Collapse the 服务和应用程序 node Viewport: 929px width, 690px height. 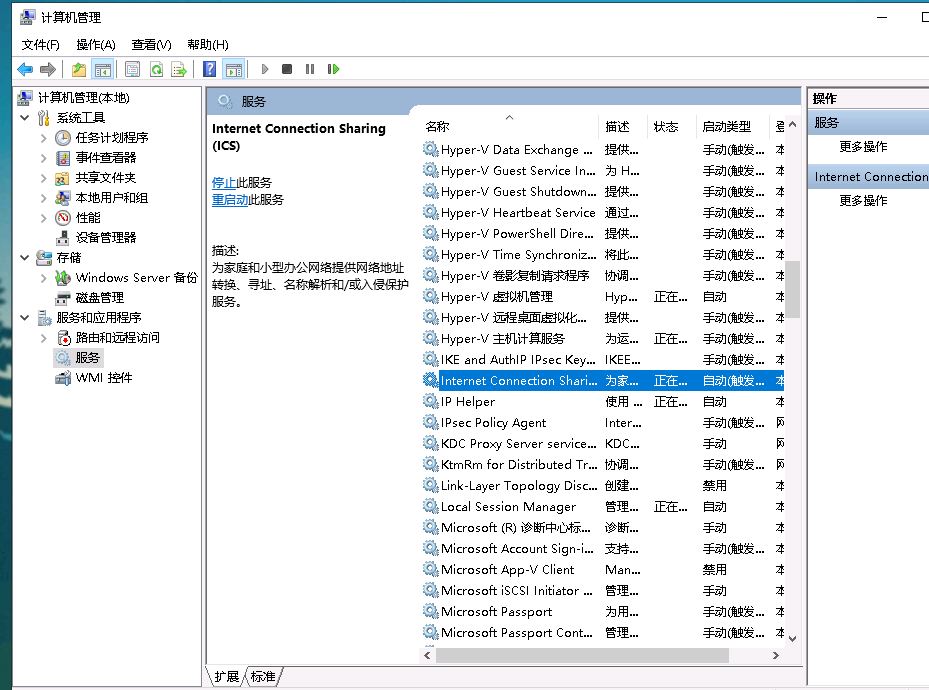click(x=24, y=317)
